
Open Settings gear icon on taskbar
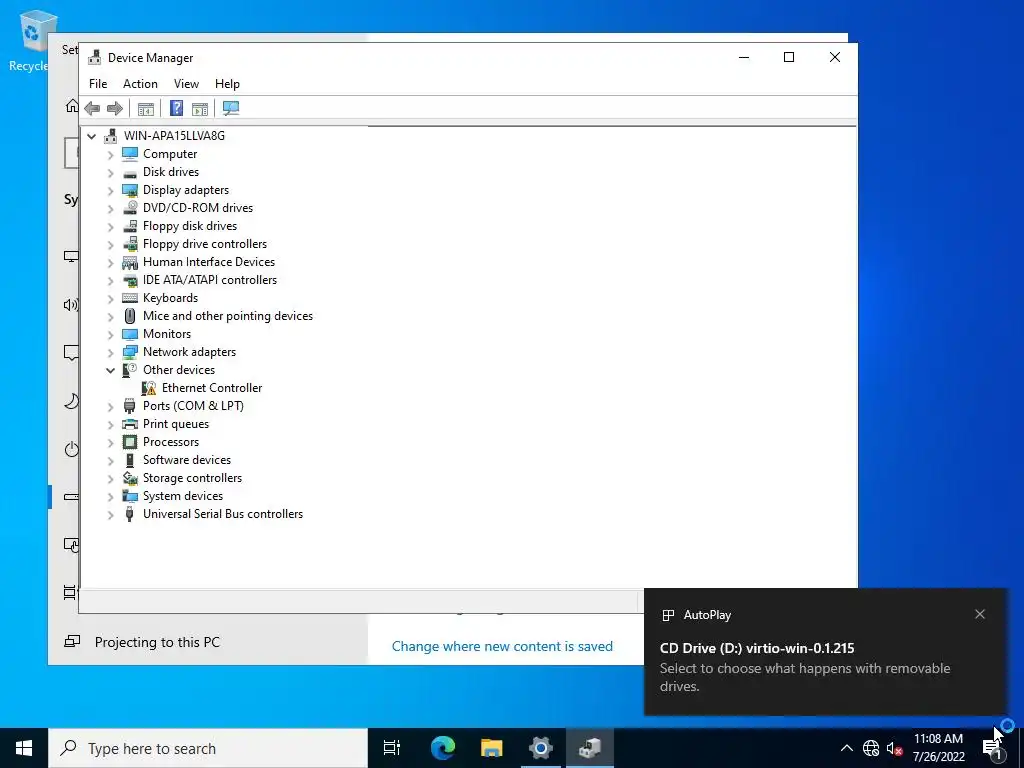[541, 748]
